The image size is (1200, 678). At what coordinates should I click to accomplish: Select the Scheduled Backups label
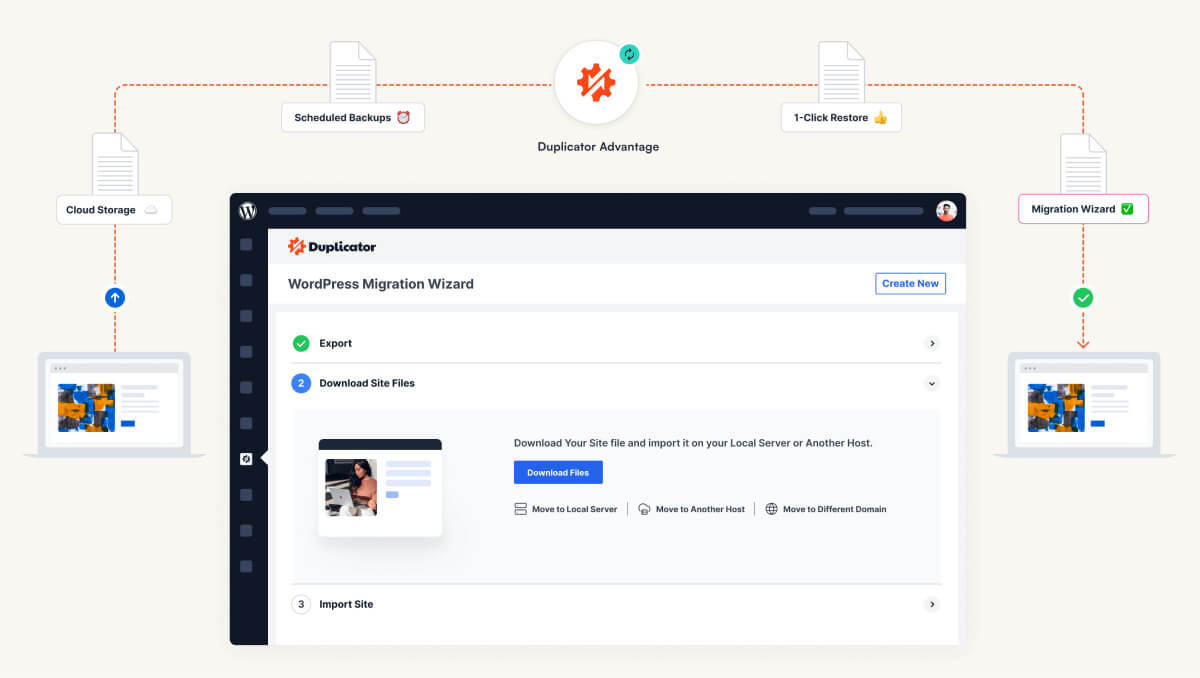click(x=353, y=117)
